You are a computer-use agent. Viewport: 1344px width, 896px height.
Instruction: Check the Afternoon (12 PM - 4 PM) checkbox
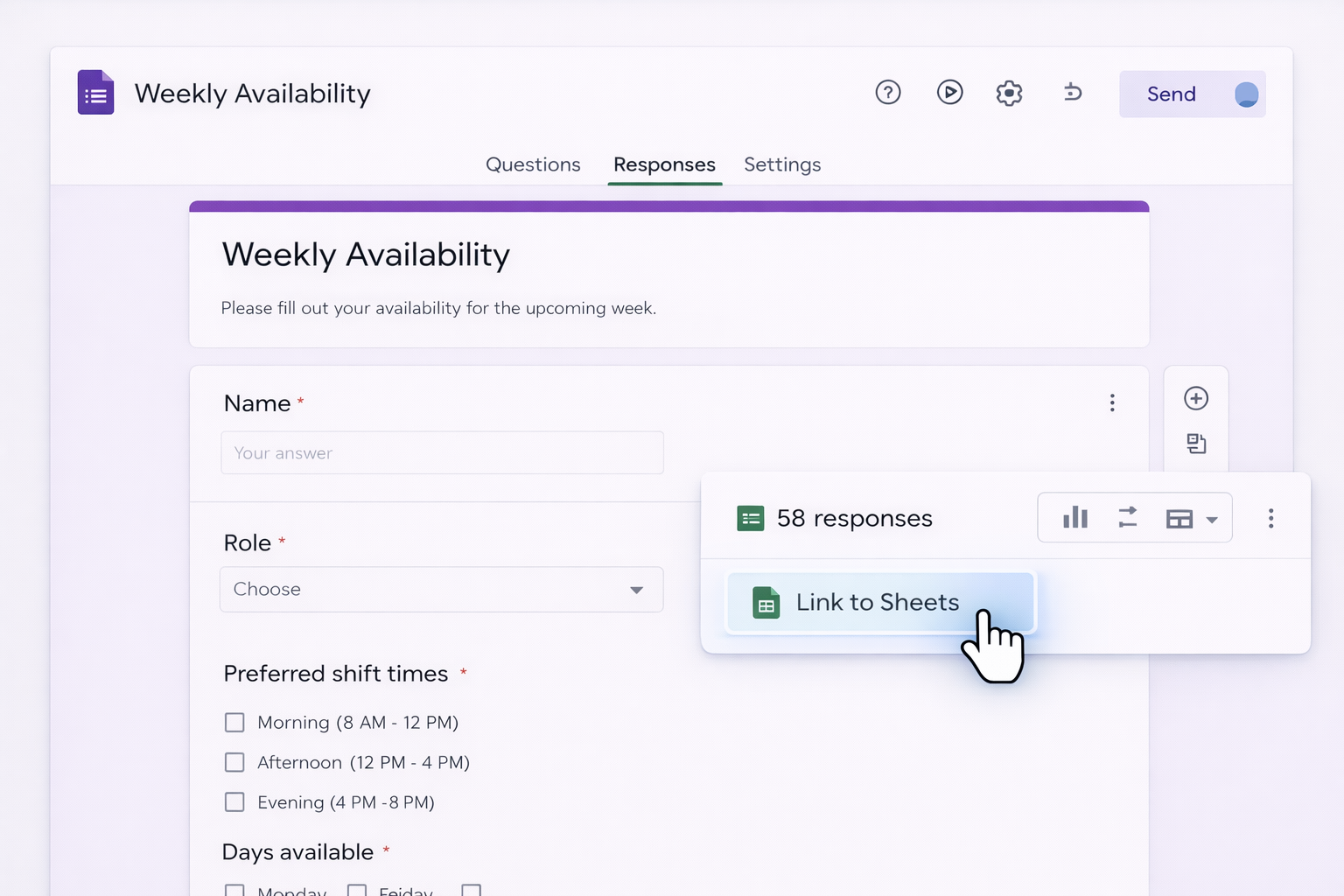tap(234, 762)
